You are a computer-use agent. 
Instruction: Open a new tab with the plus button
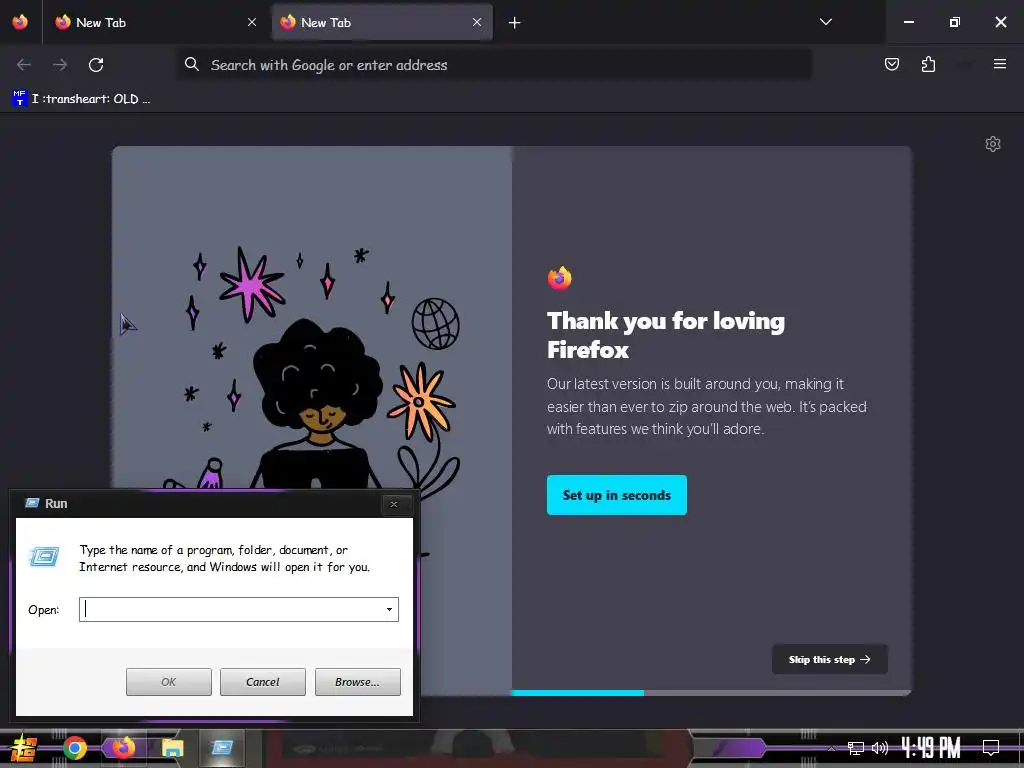tap(515, 23)
